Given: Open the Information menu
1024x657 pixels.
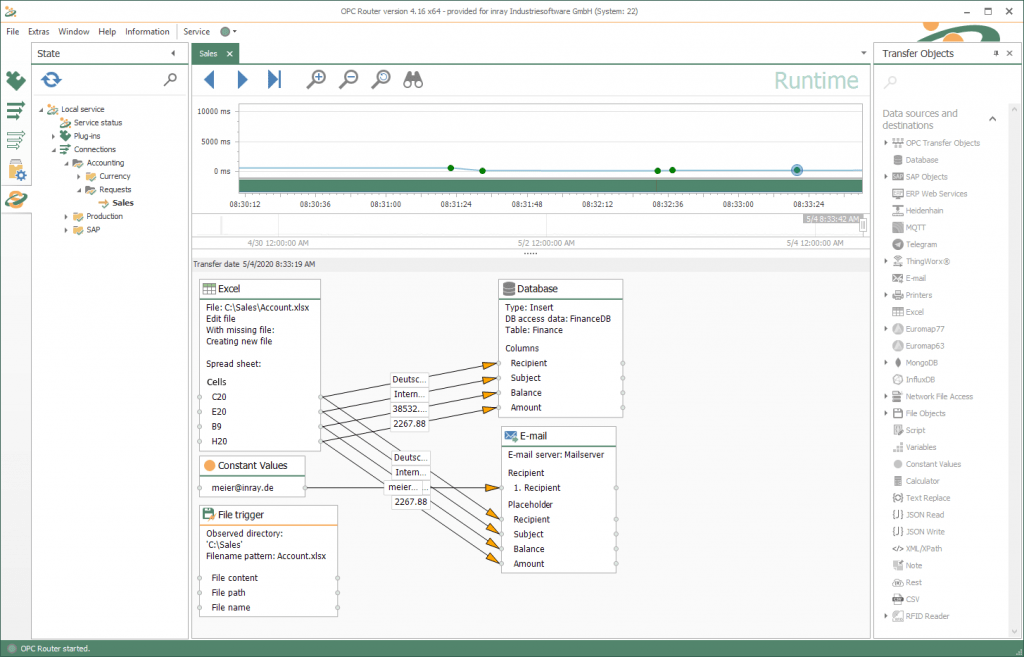Looking at the screenshot, I should click(x=147, y=31).
